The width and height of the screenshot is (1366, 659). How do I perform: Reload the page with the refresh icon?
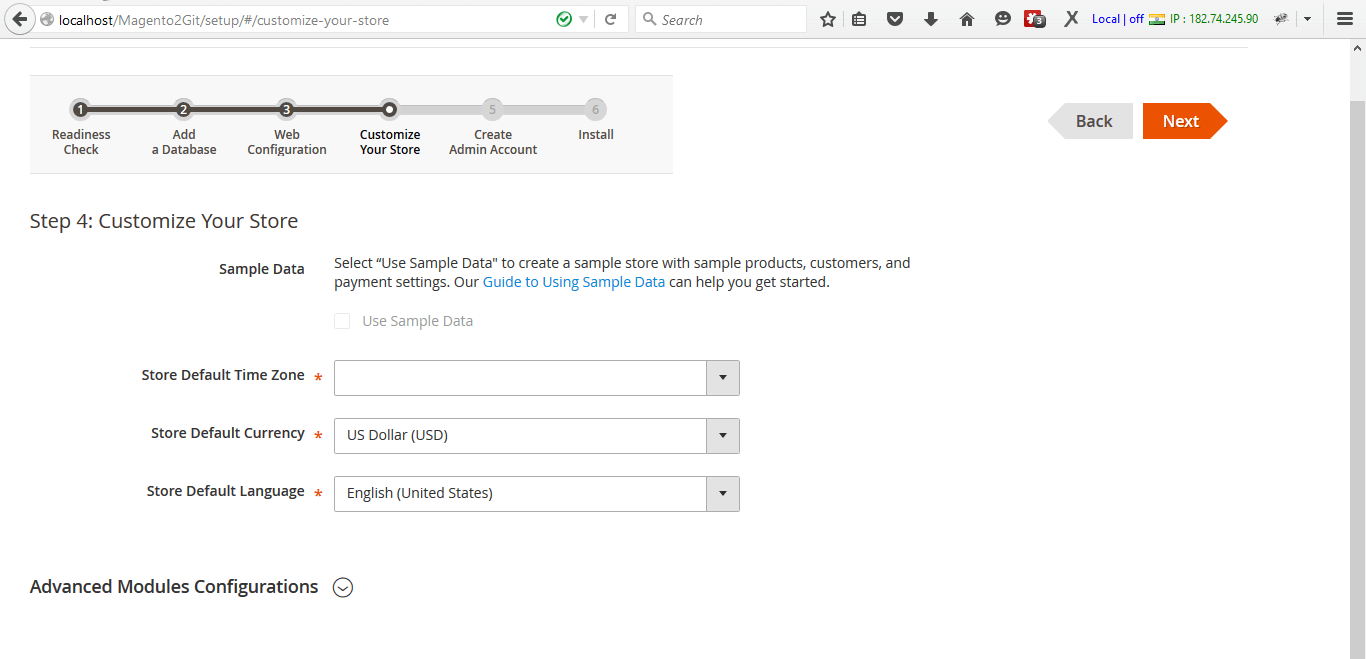coord(610,19)
